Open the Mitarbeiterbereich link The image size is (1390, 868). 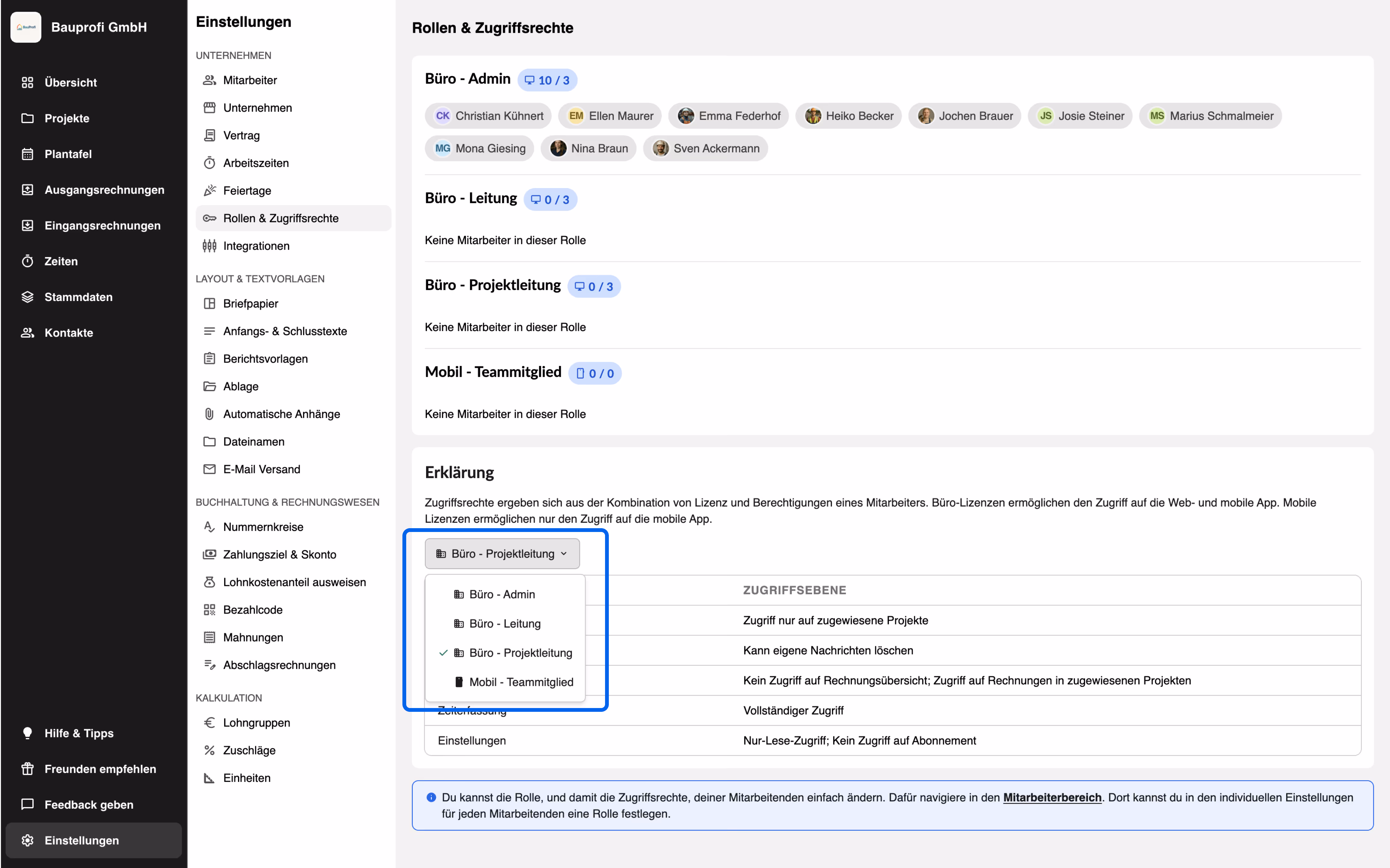click(x=1052, y=797)
